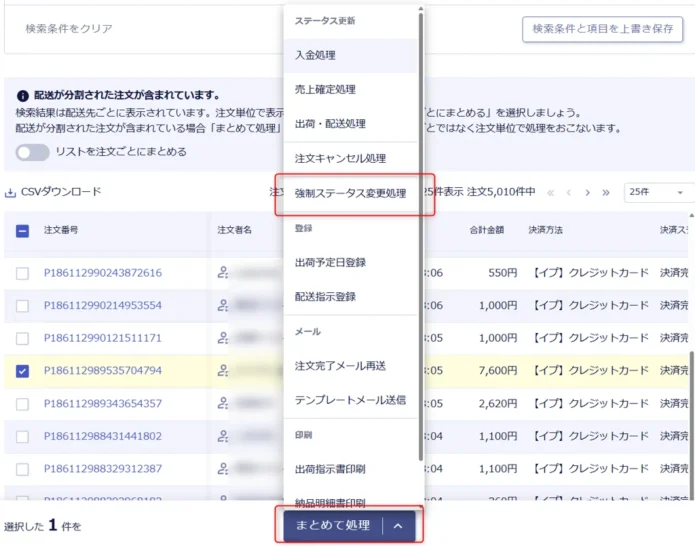The image size is (695, 546).
Task: Click customer icon in row P186112990243872616
Action: 223,272
